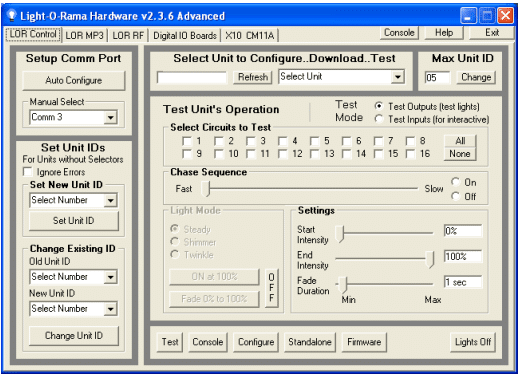This screenshot has height=375, width=520.
Task: Turn Chase Sequence Off
Action: pos(456,196)
